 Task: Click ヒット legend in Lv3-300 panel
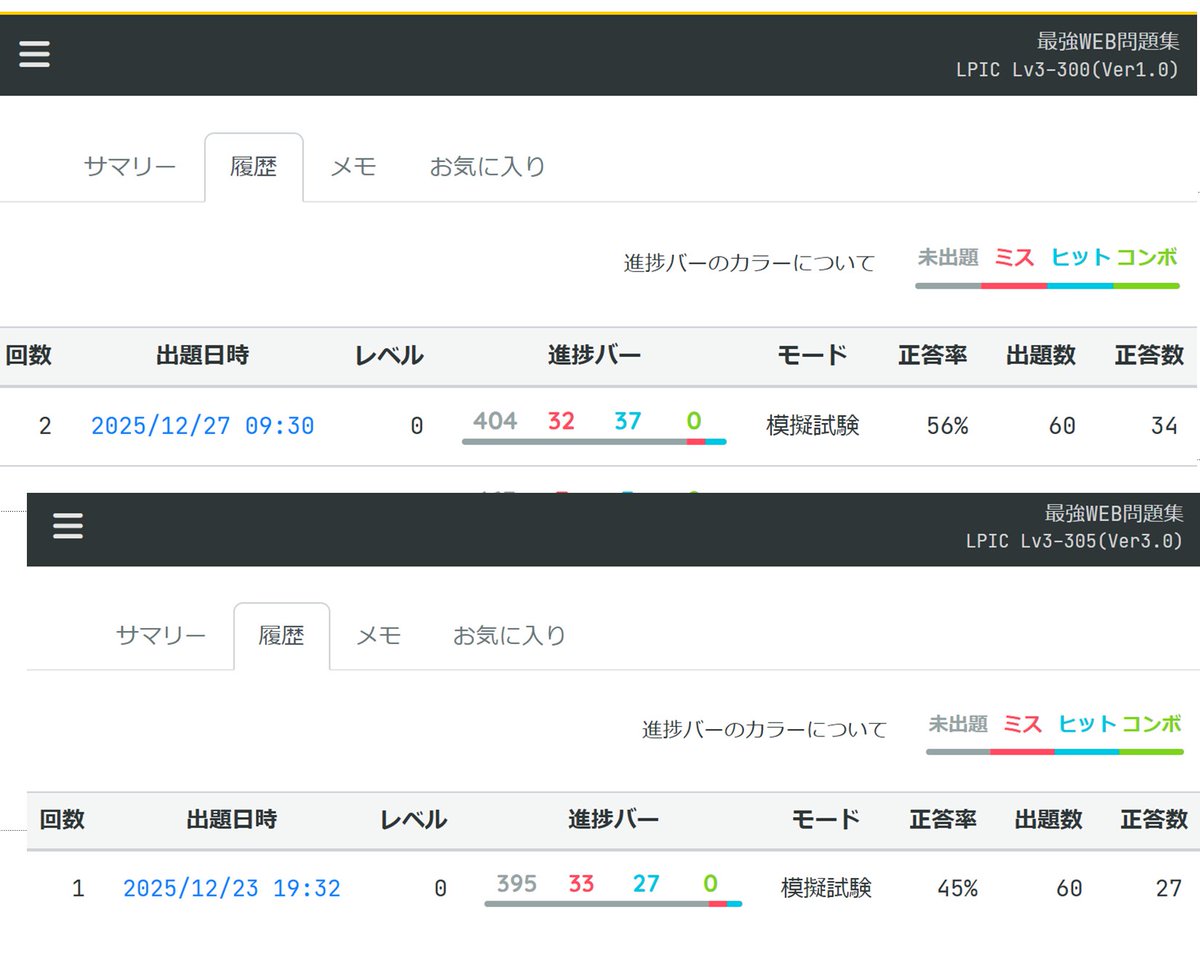1081,258
